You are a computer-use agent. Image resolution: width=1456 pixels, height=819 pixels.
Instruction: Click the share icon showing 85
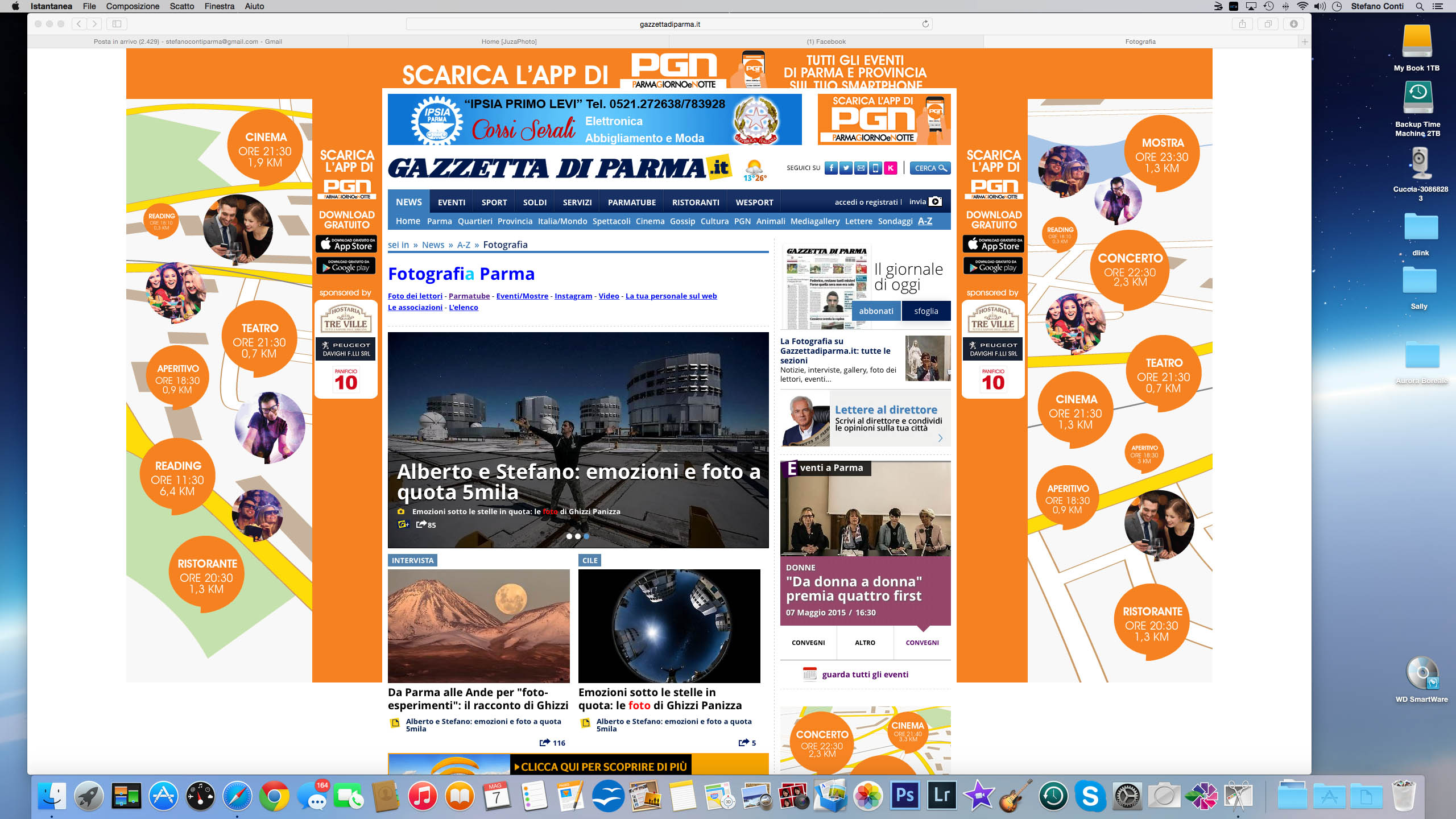(421, 524)
